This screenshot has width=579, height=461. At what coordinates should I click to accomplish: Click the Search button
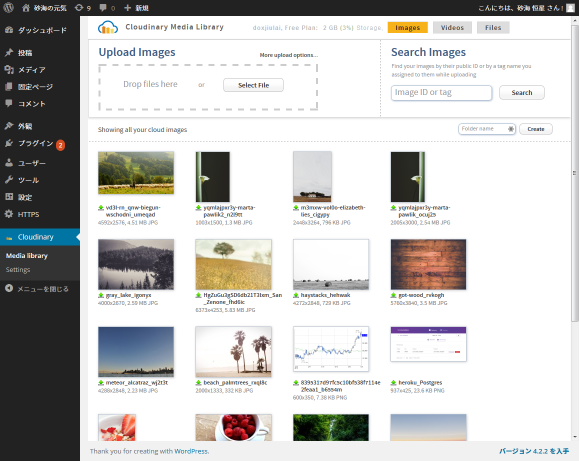(x=522, y=93)
